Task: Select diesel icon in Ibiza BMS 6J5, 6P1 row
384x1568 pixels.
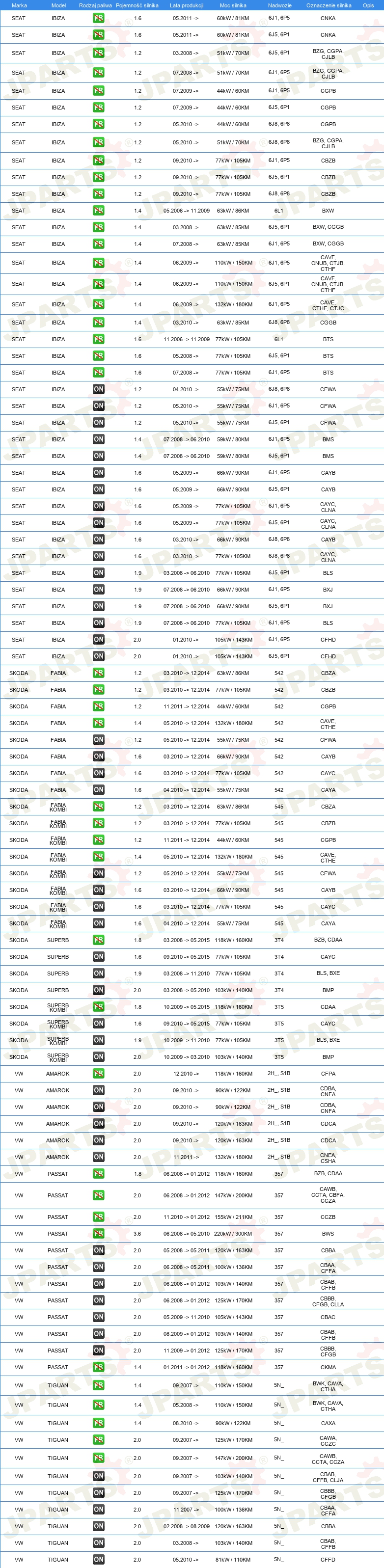Action: [x=98, y=456]
